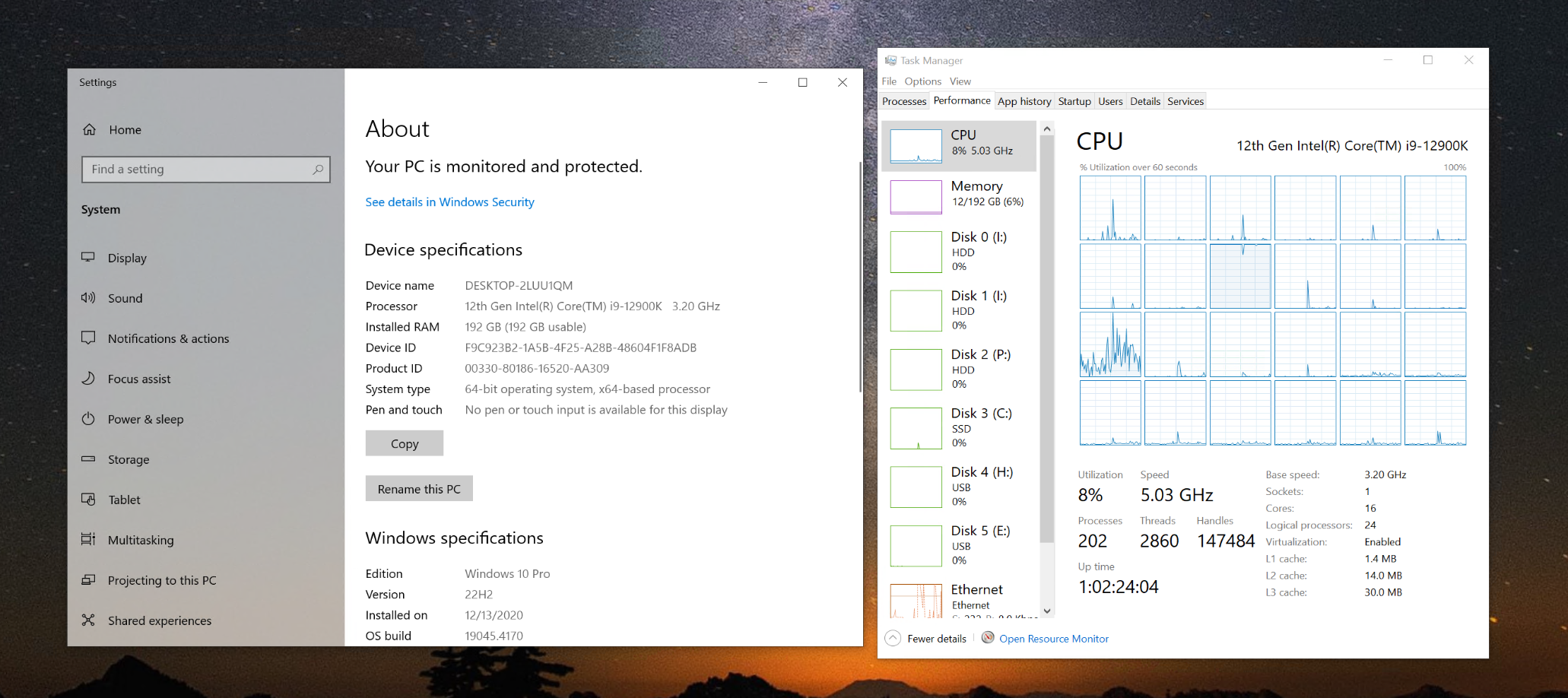The width and height of the screenshot is (1568, 698).
Task: Open the Startup tab
Action: 1074,101
